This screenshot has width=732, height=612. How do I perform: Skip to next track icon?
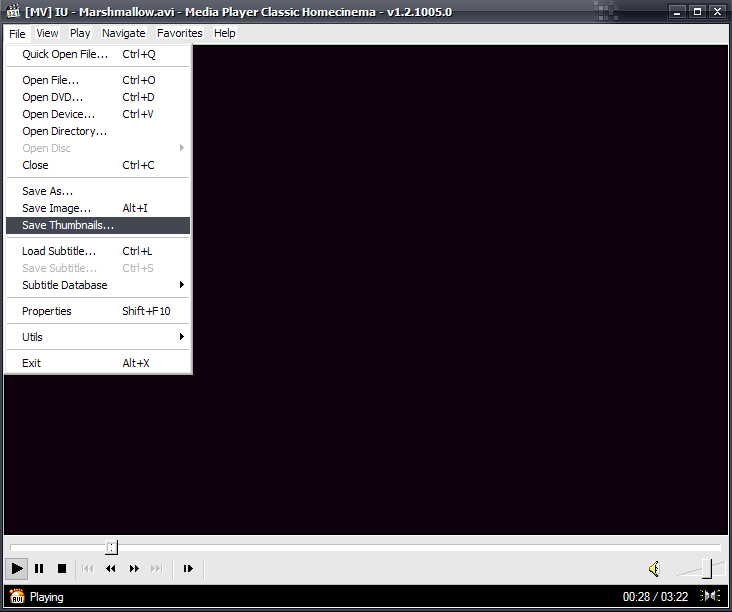pos(157,569)
